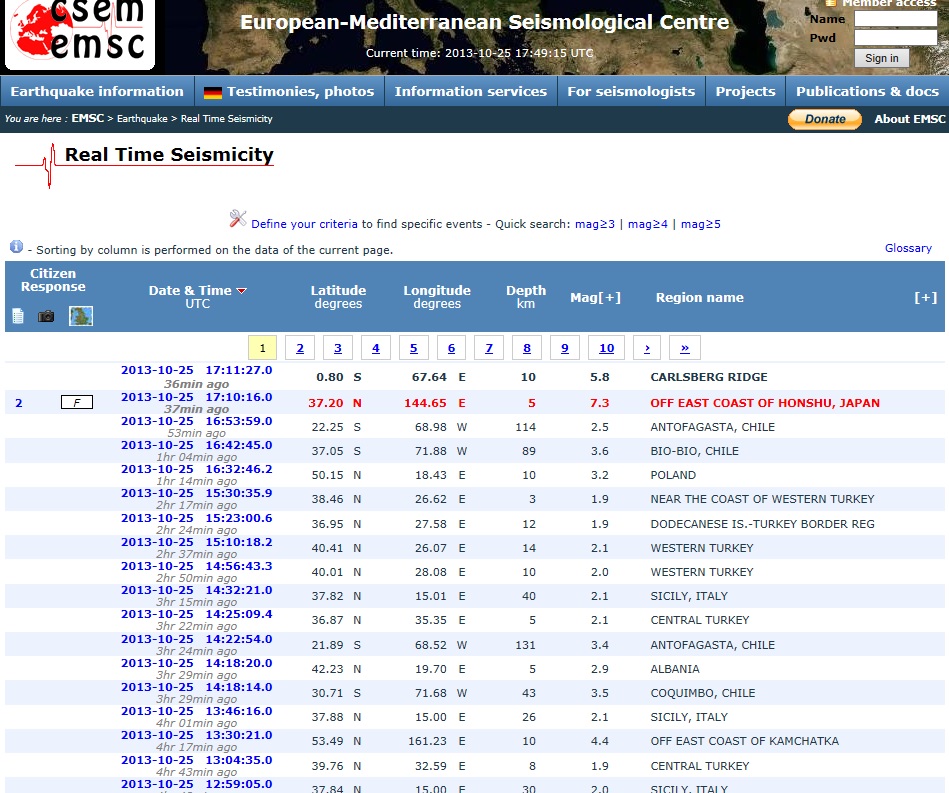The width and height of the screenshot is (949, 793).
Task: Click the Donate button
Action: pos(825,119)
